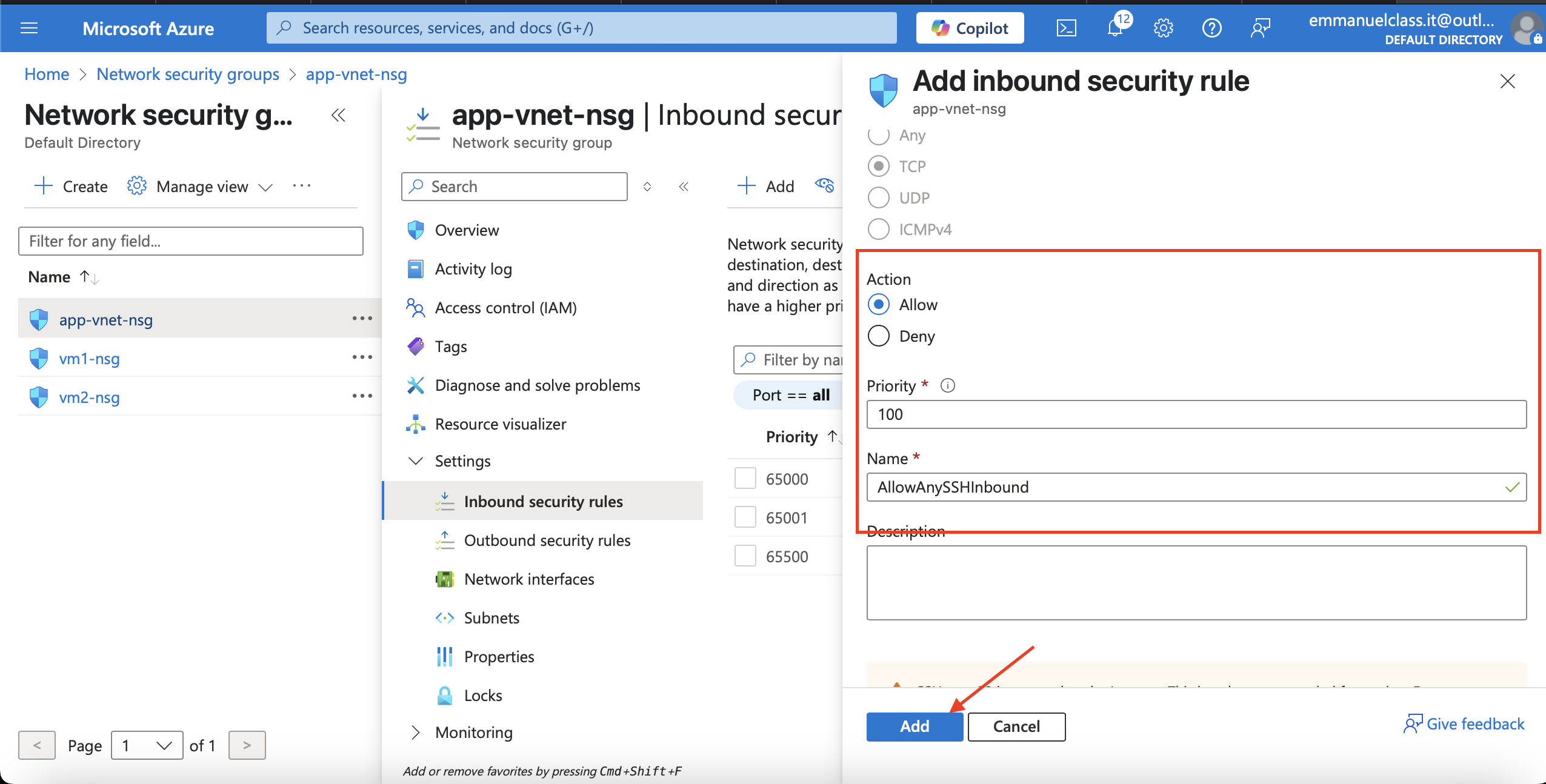The height and width of the screenshot is (784, 1546).
Task: Open the notifications bell
Action: point(1115,28)
